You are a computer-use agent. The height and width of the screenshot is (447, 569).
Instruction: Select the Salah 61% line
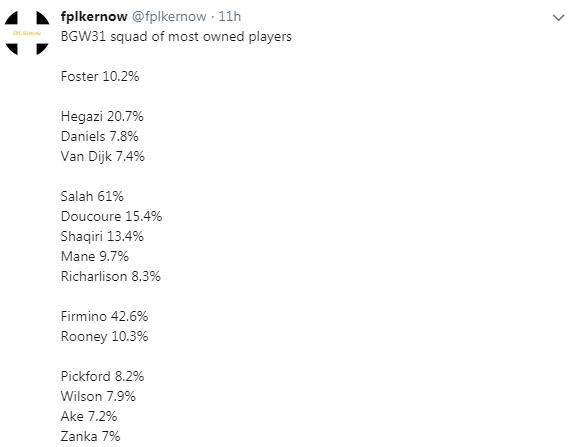coord(92,196)
